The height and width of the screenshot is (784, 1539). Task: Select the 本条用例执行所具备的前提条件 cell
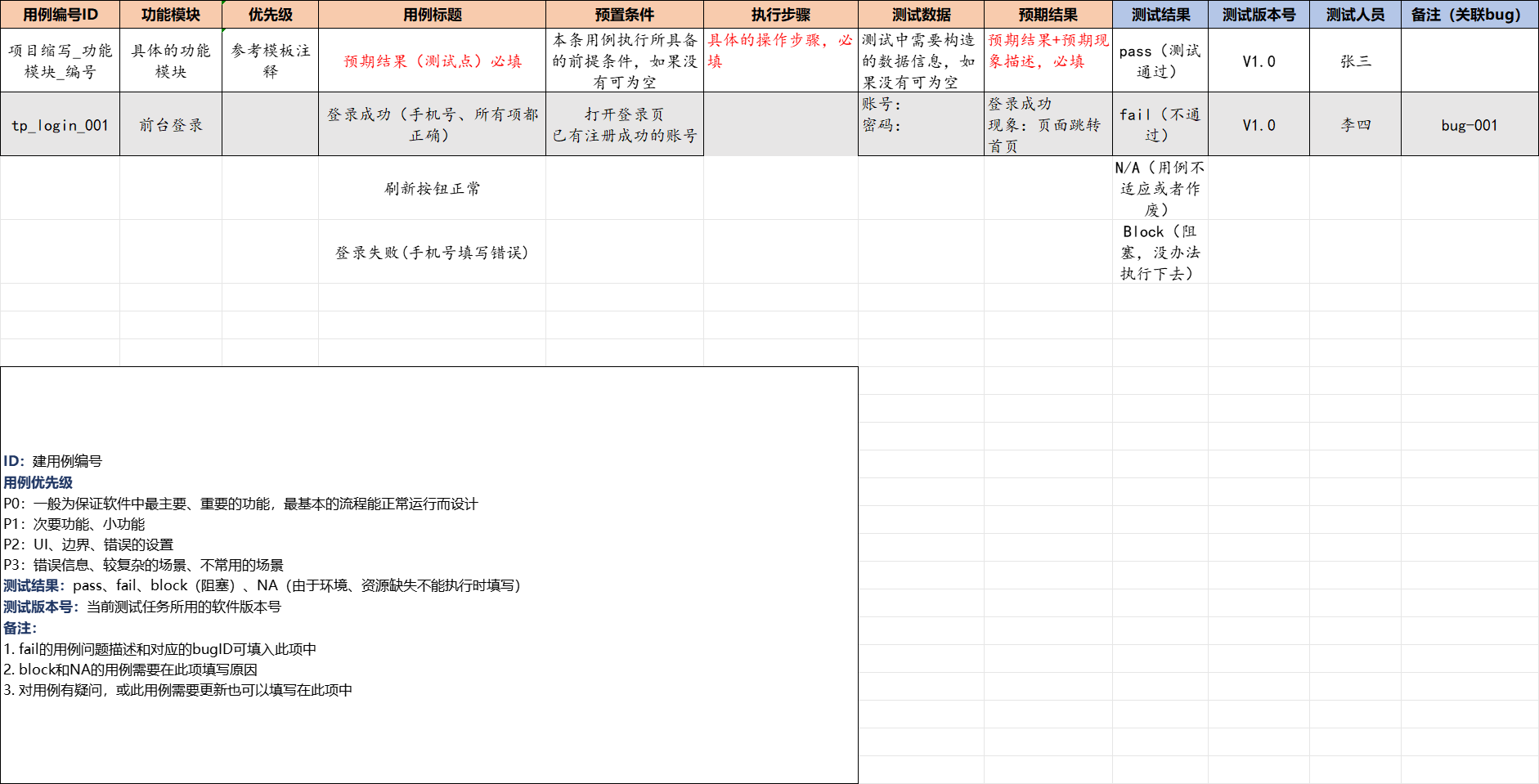(625, 60)
